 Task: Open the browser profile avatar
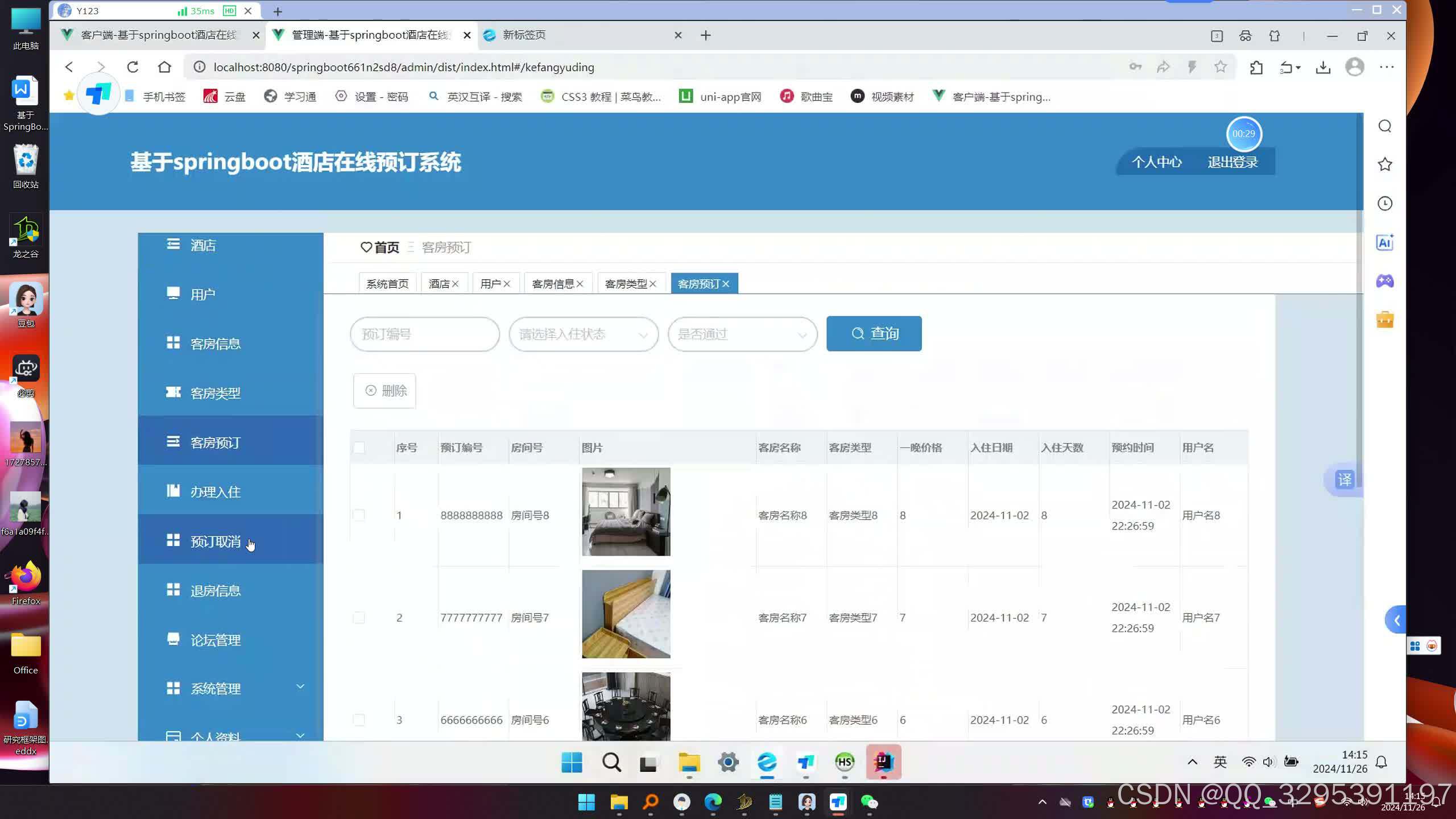click(1355, 67)
